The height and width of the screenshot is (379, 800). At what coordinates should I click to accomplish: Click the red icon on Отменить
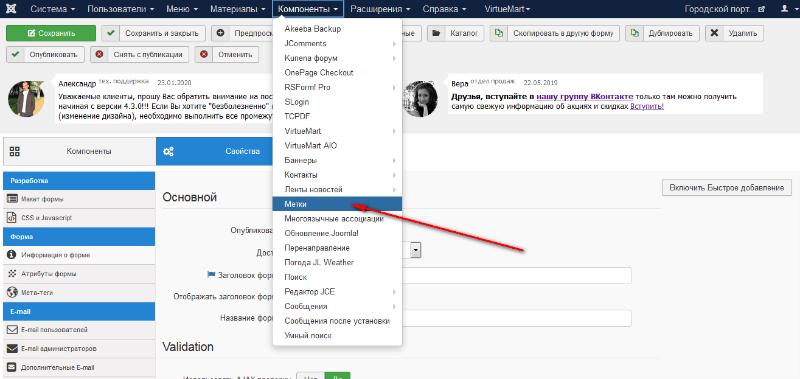204,54
